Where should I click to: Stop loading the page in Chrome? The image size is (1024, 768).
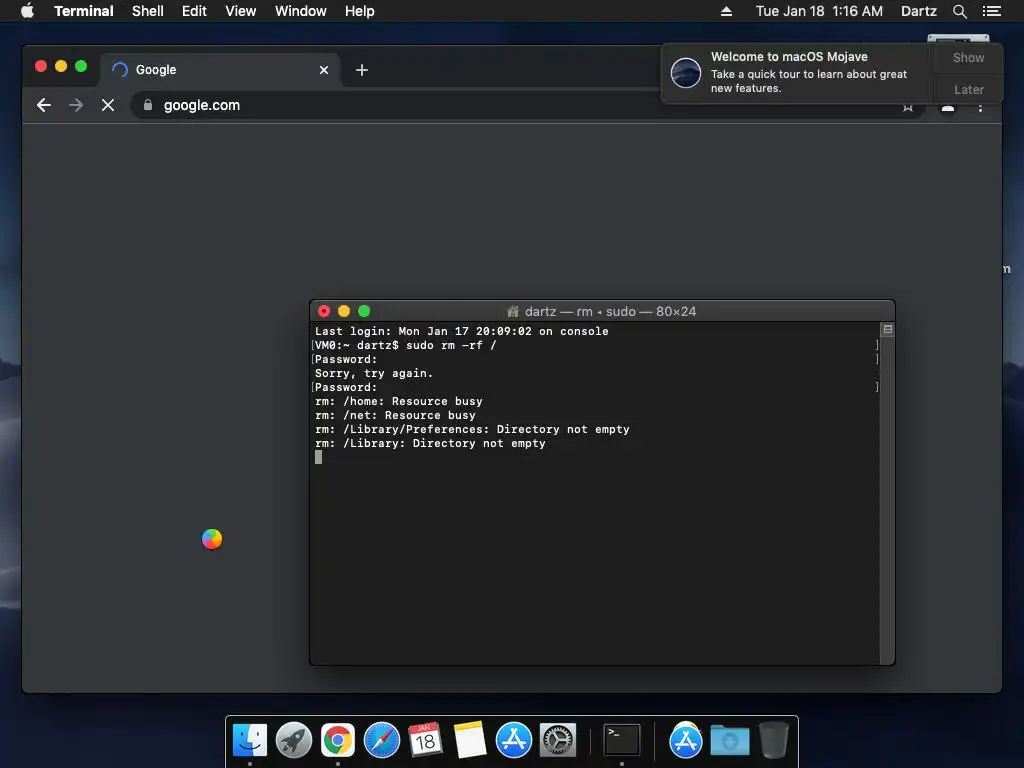tap(108, 105)
